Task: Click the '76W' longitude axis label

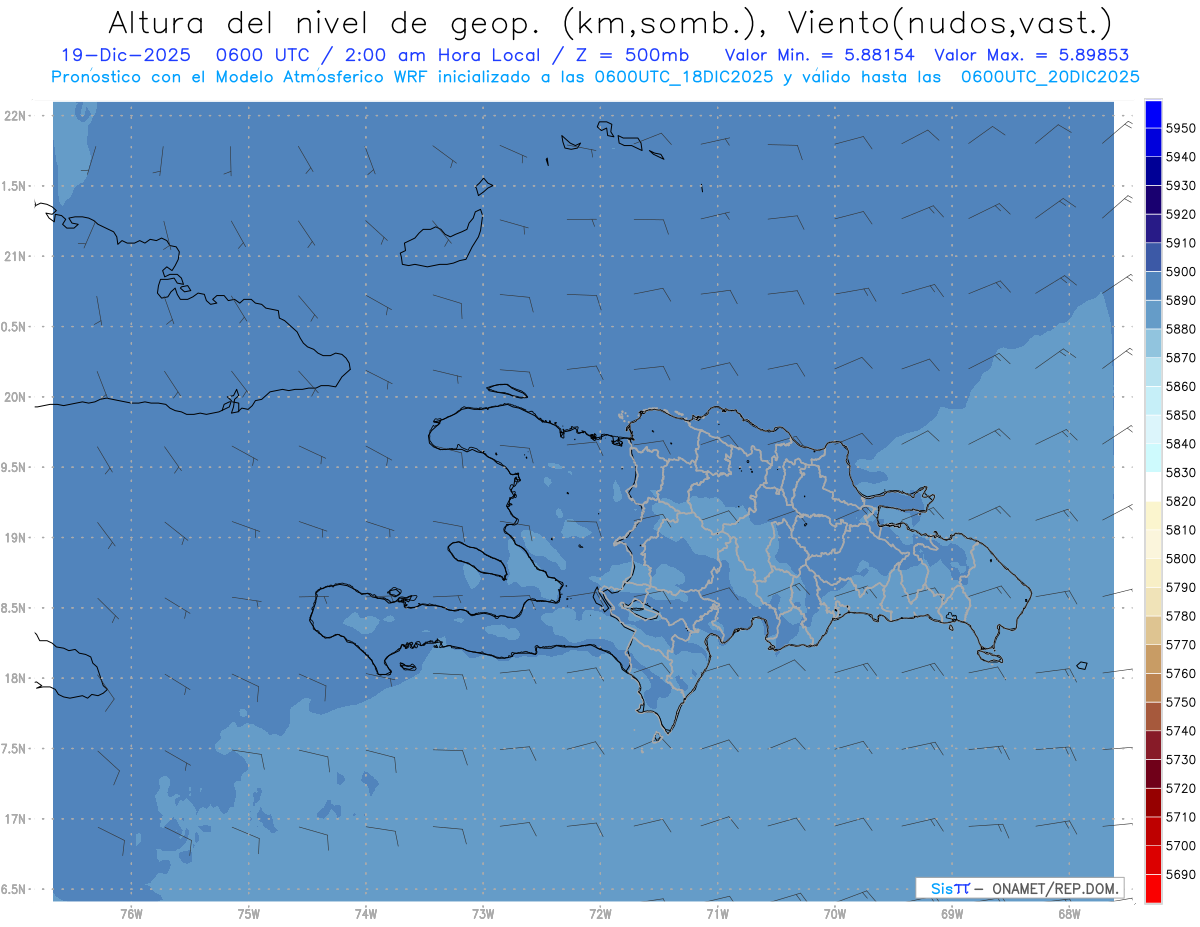Action: [x=131, y=912]
